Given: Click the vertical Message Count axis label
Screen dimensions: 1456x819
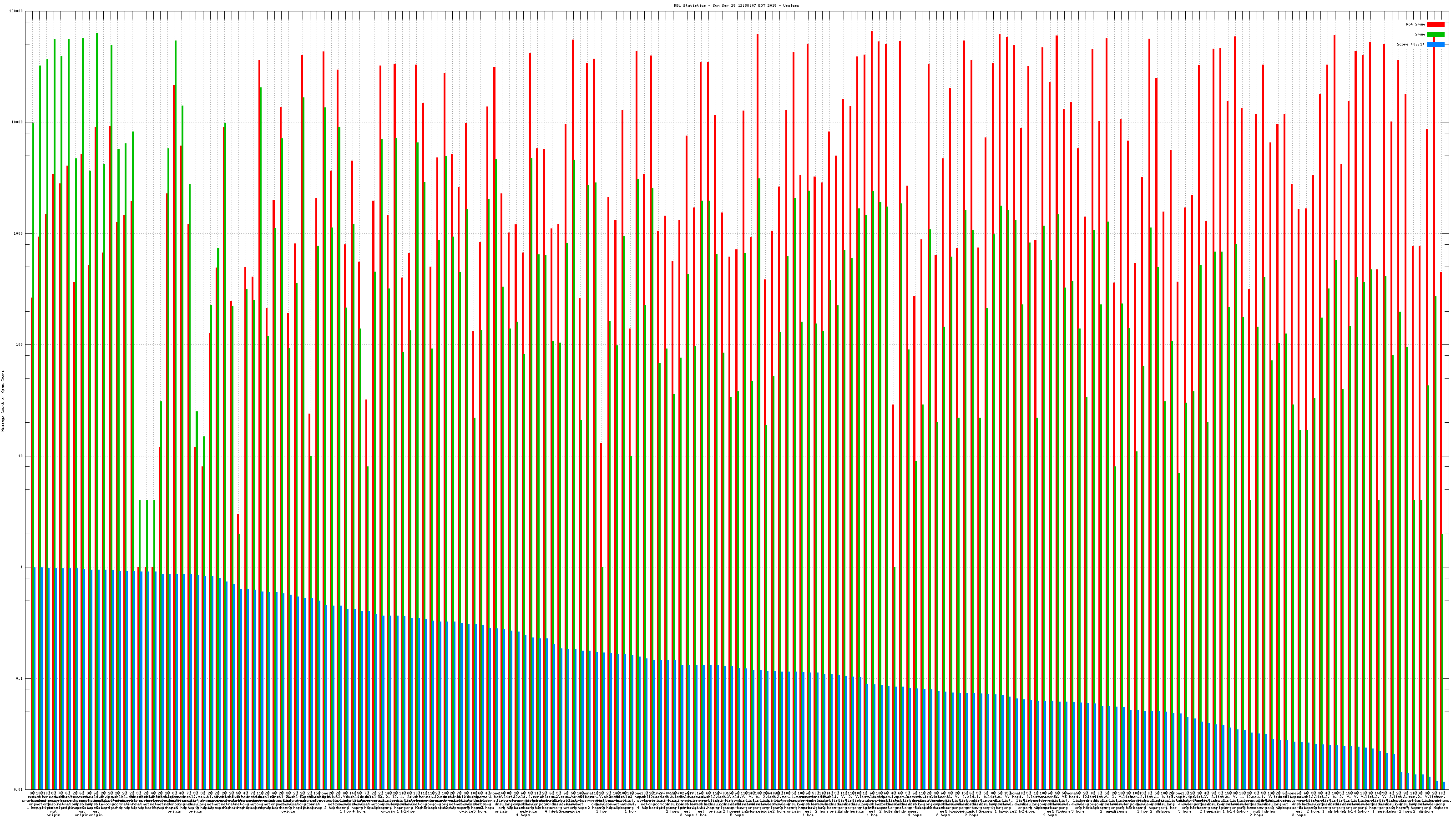Looking at the screenshot, I should tap(3, 401).
